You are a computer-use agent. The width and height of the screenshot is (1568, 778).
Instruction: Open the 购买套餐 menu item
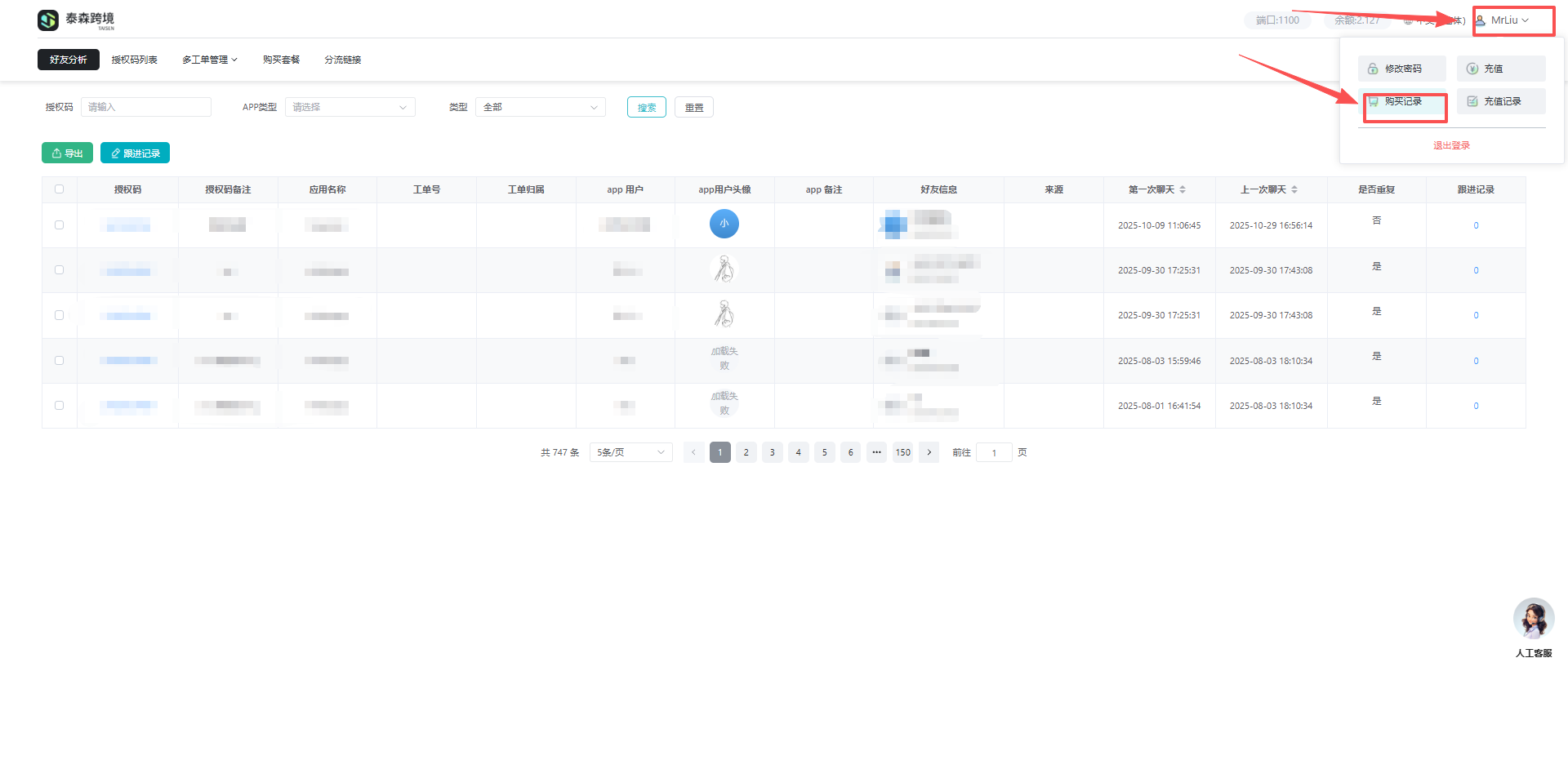point(281,60)
